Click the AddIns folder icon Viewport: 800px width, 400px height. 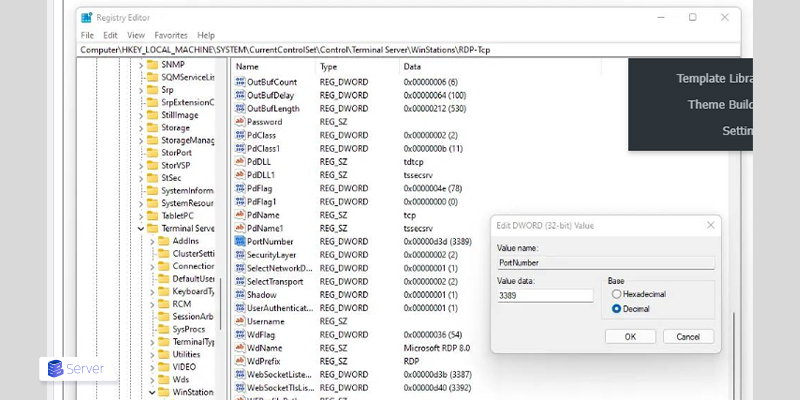163,241
